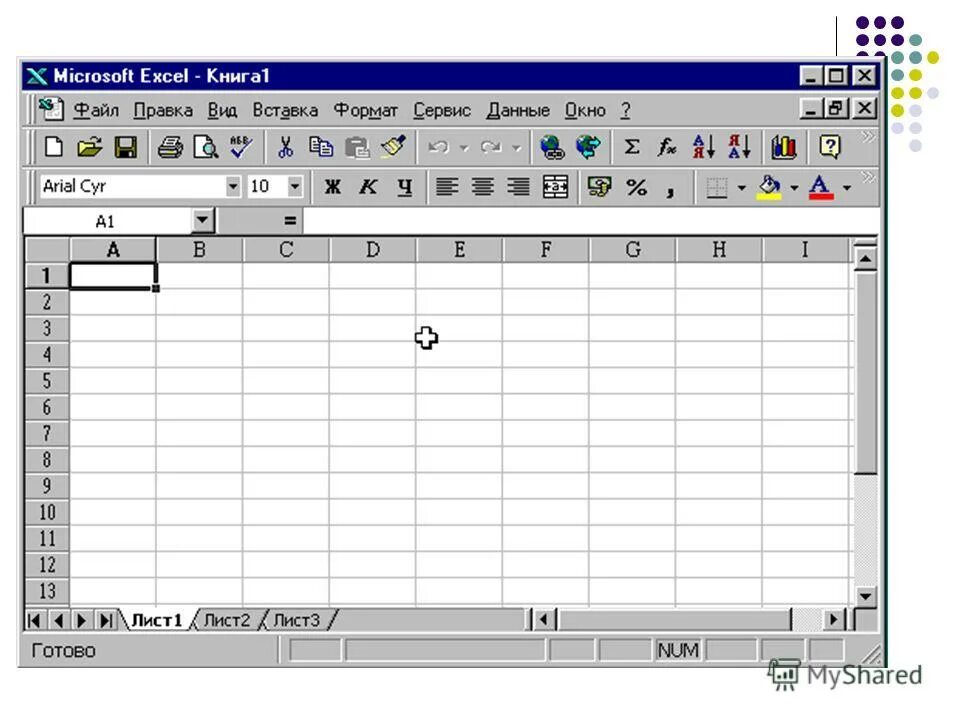Select row 7 header
Viewport: 960px width, 720px height.
pyautogui.click(x=47, y=433)
